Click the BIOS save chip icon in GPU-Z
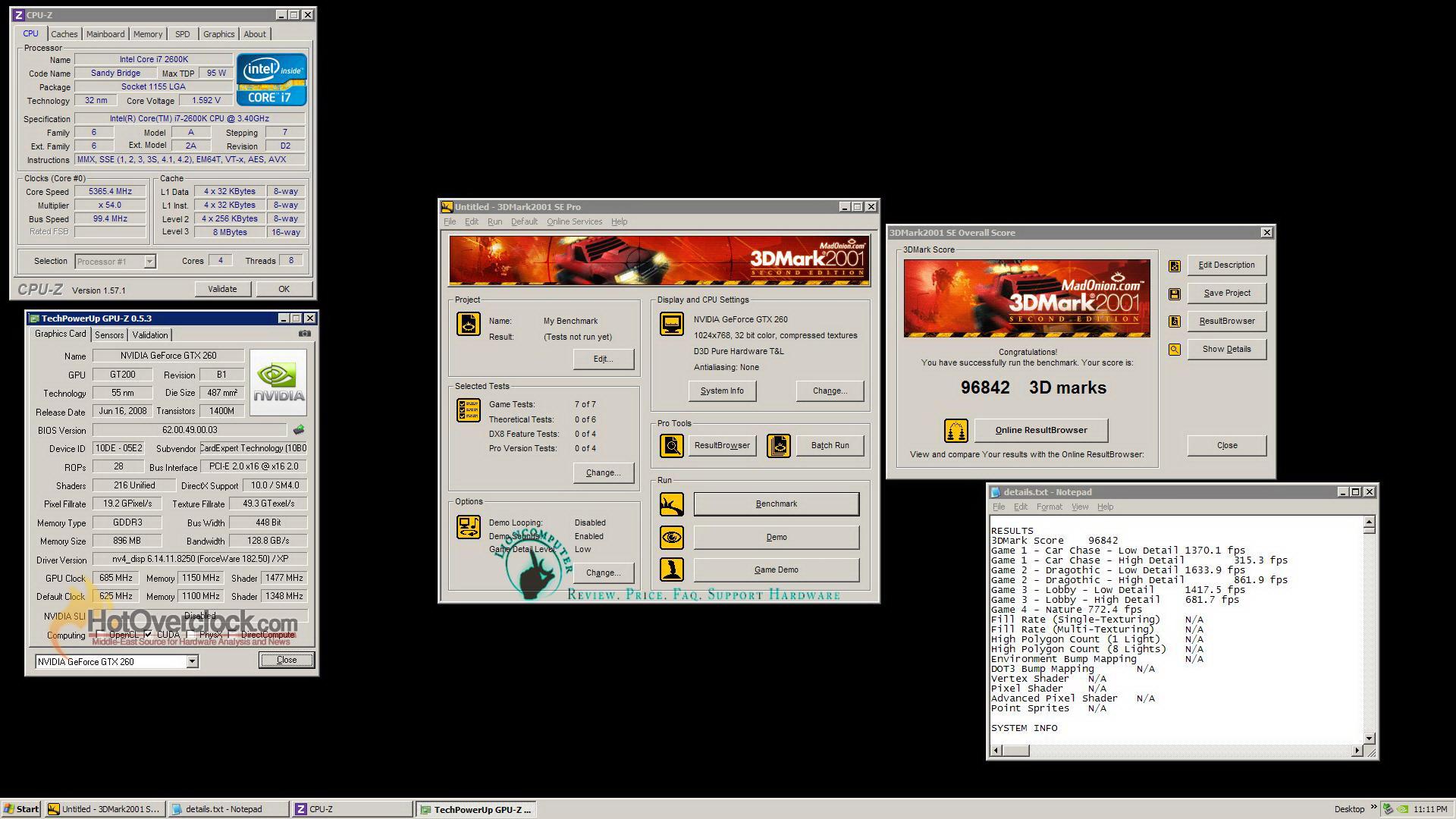Screen dimensions: 1456x819 coord(299,430)
